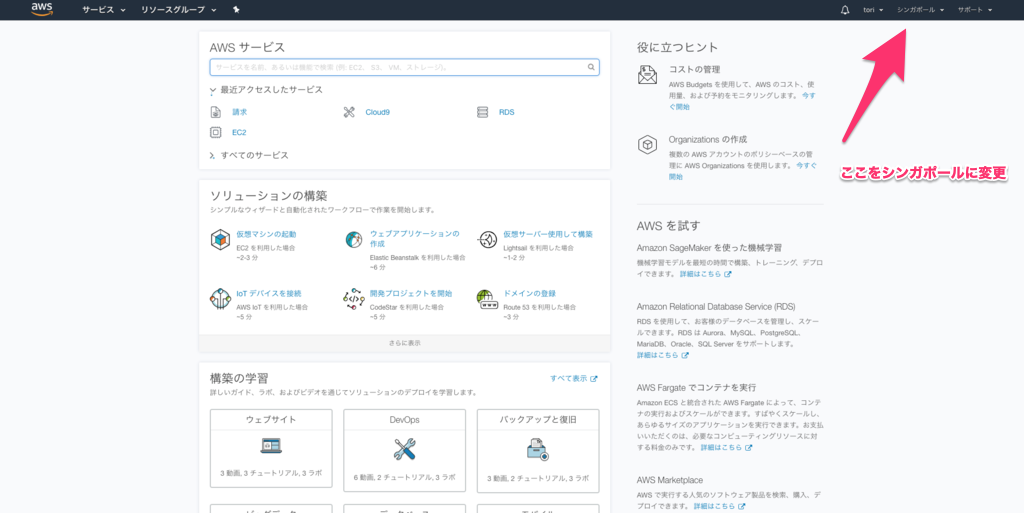The height and width of the screenshot is (513, 1024).
Task: Click the Elastic Beanstalk web app icon
Action: click(353, 240)
